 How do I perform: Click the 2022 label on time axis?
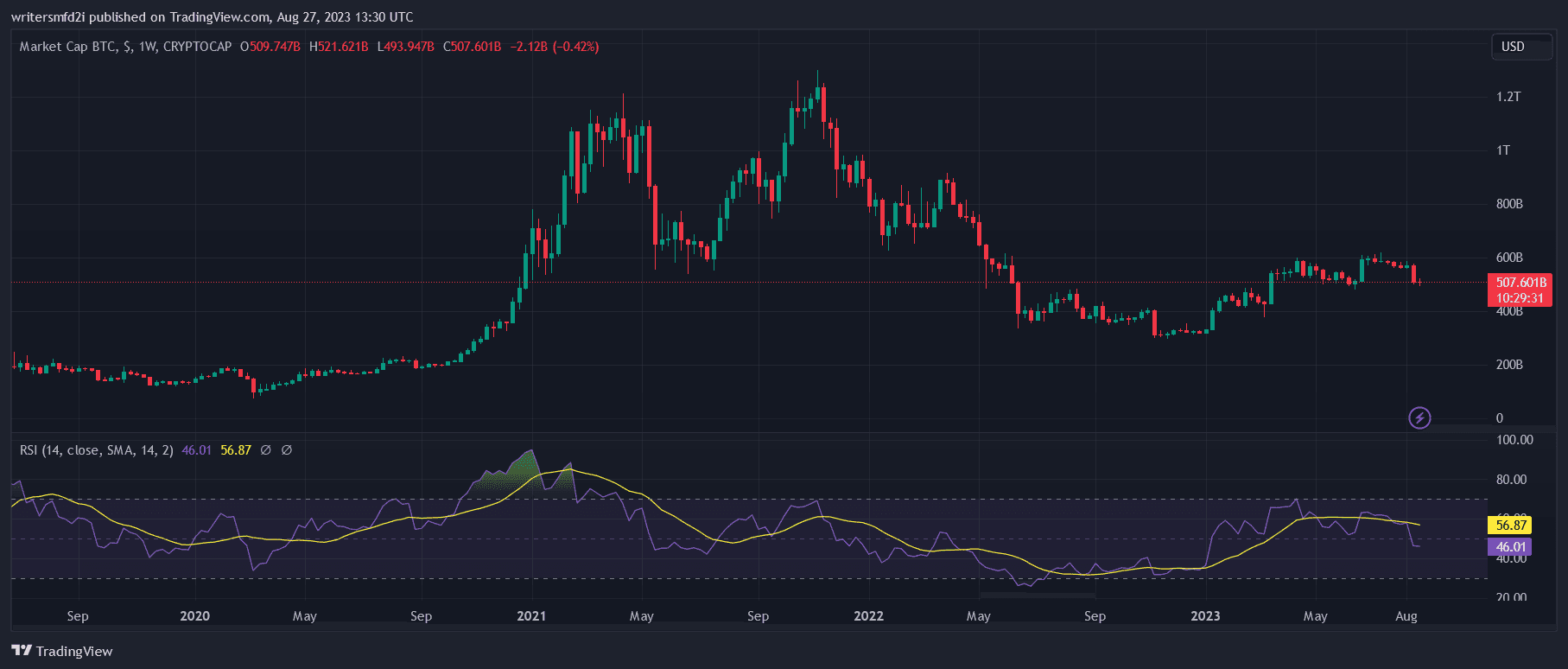coord(868,616)
